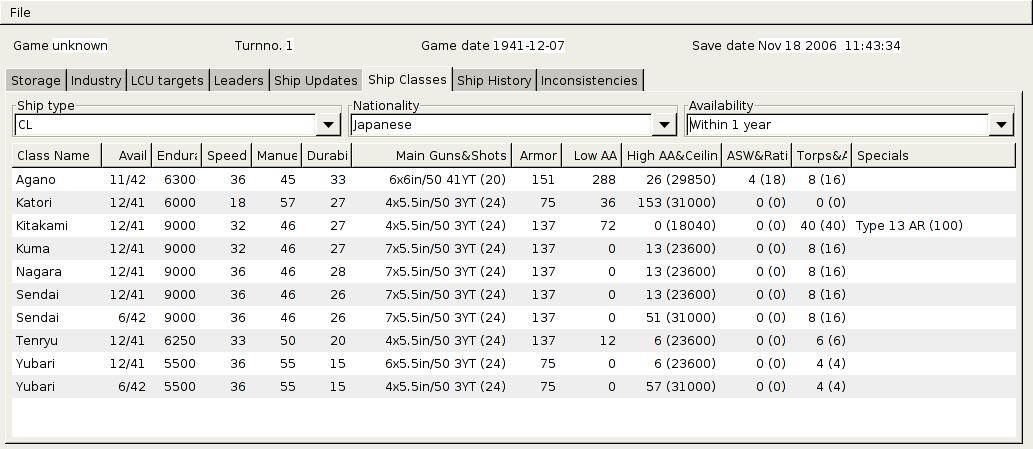Open the File menu
This screenshot has height=449, width=1033.
20,13
